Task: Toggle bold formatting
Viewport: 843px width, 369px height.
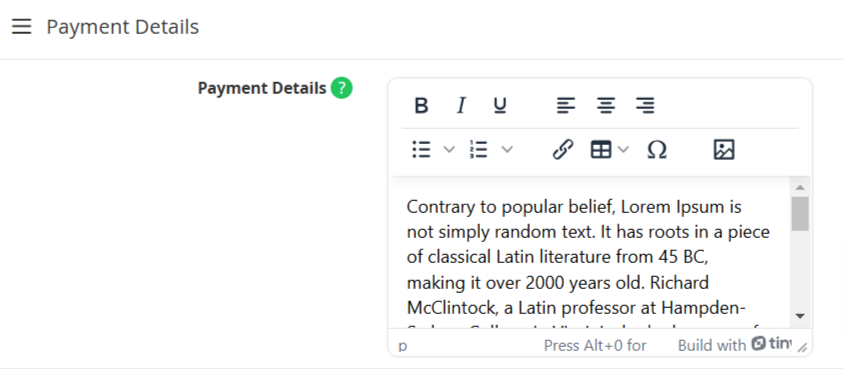Action: (x=422, y=105)
